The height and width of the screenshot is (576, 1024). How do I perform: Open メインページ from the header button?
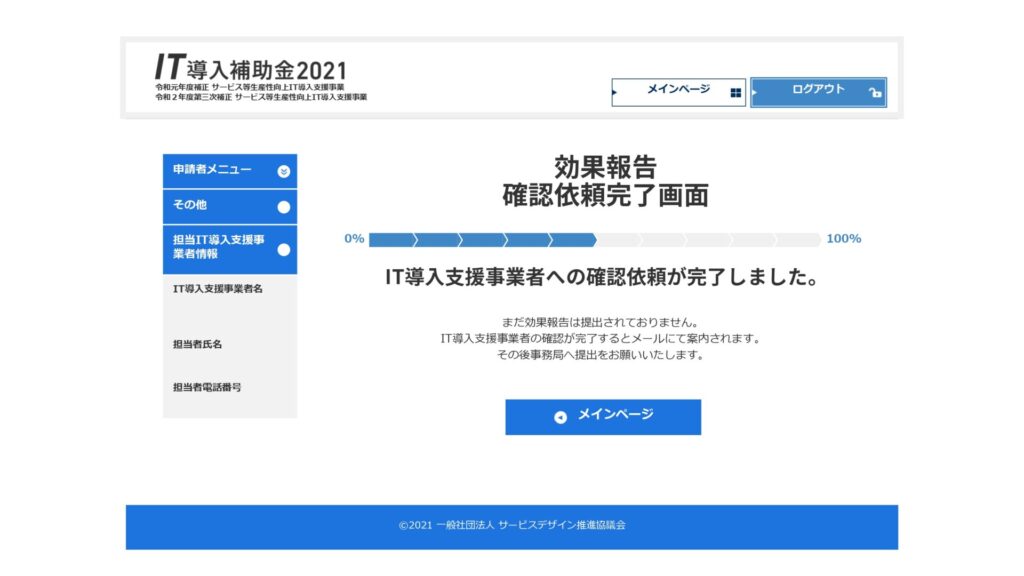point(678,92)
